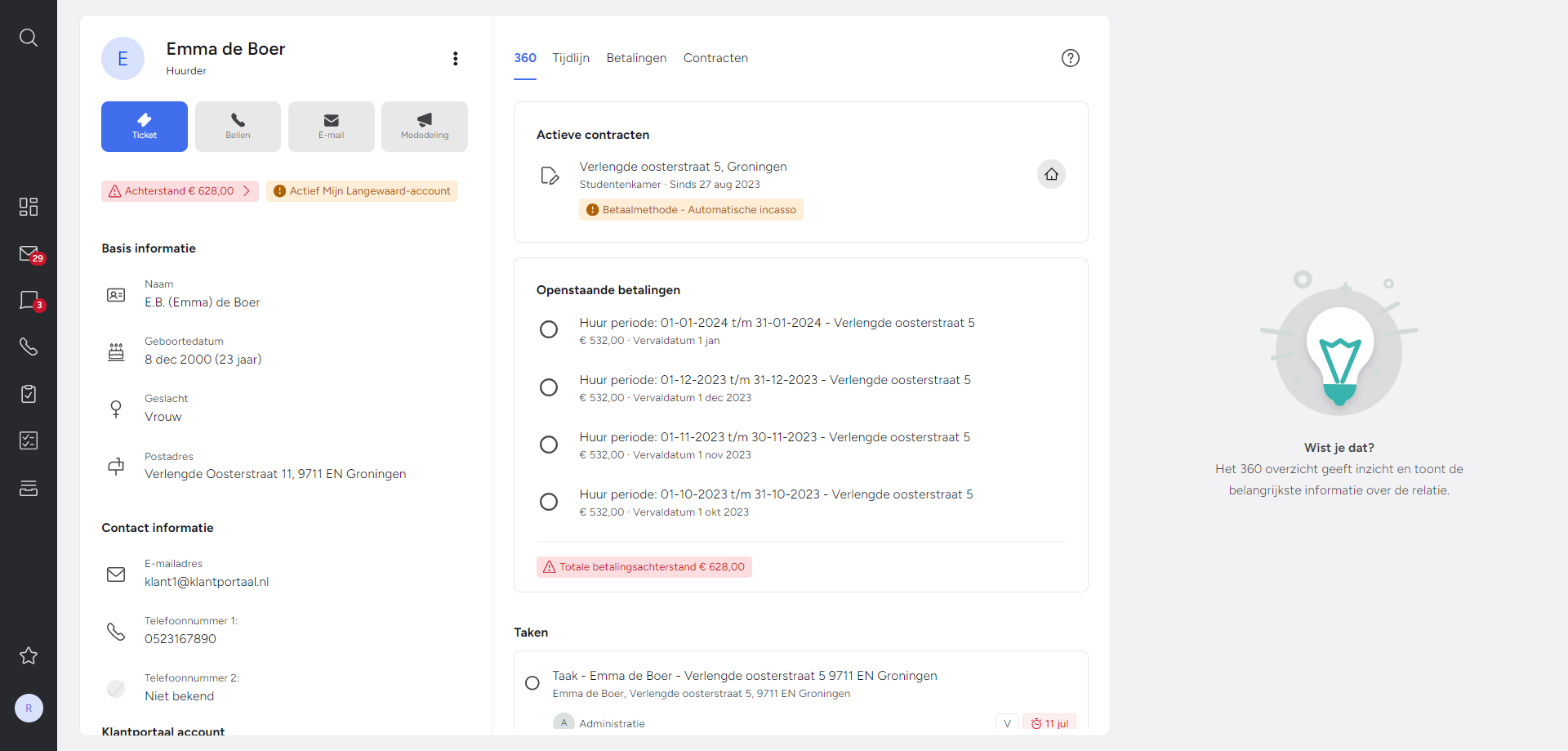
Task: Expand the Achterstand € 628,00 badge
Action: coord(180,191)
